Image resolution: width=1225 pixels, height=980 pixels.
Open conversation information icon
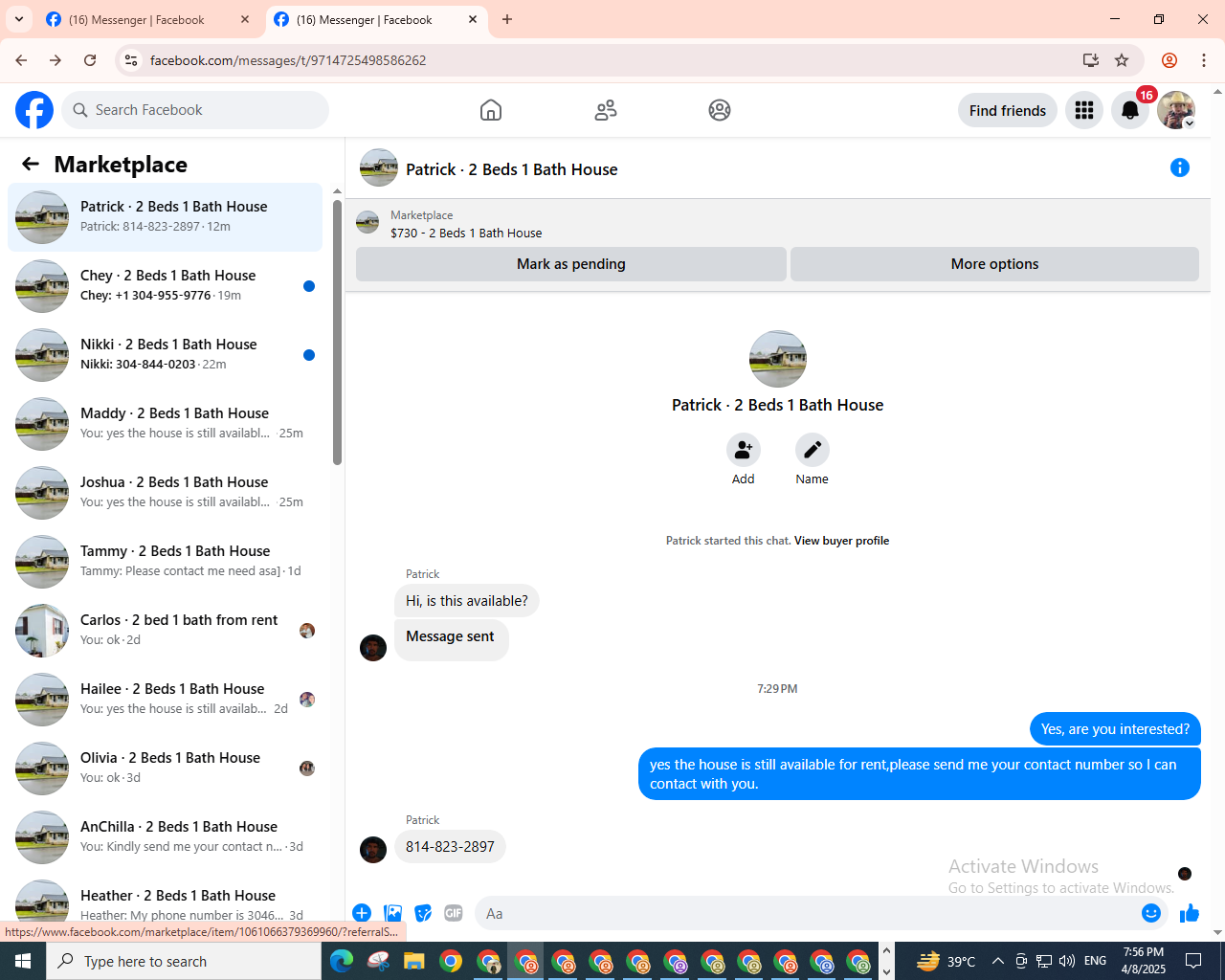pyautogui.click(x=1180, y=167)
